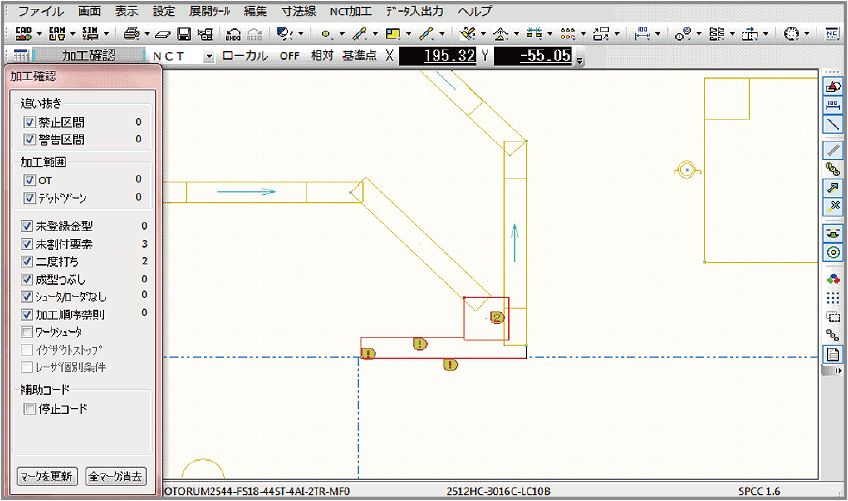Click the dotted grid icon in right sidebar
Screen dimensions: 848x501
pyautogui.click(x=833, y=298)
